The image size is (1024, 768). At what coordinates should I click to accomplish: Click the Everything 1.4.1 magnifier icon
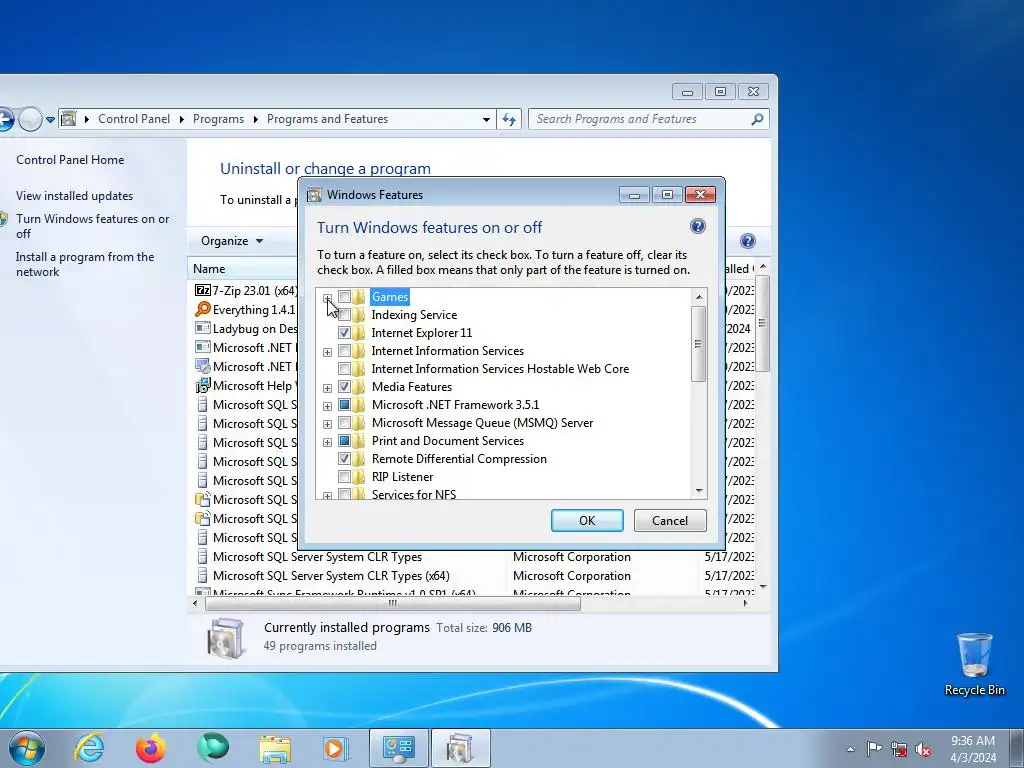point(202,310)
